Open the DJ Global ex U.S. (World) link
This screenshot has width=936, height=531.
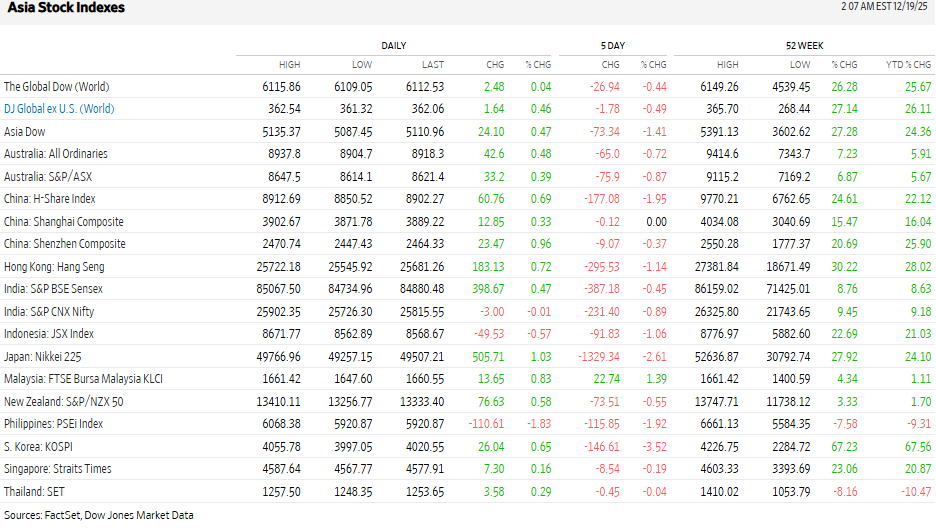click(59, 109)
